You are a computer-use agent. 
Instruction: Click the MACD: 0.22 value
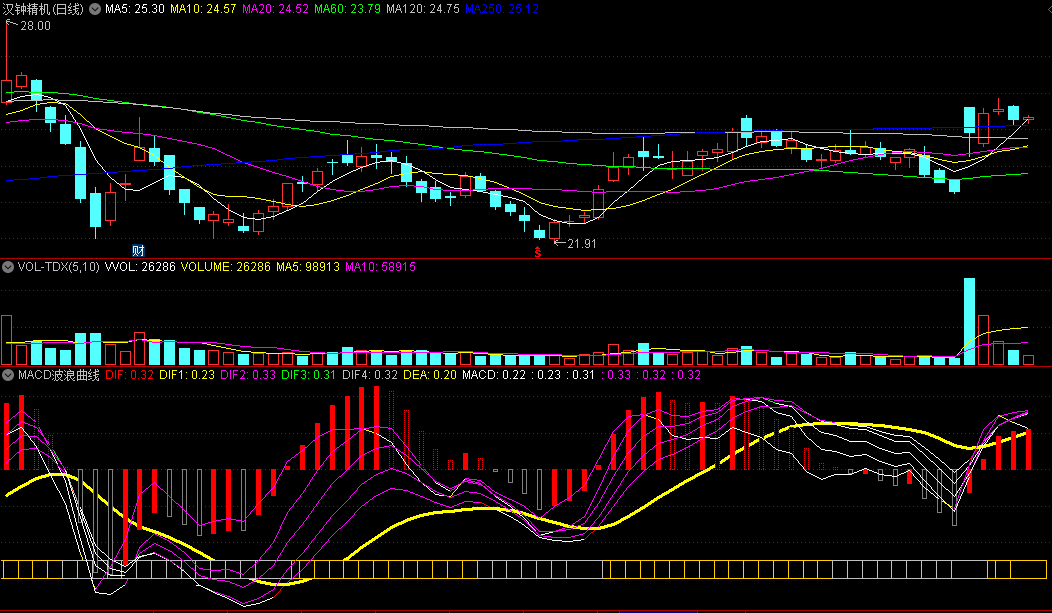[494, 375]
